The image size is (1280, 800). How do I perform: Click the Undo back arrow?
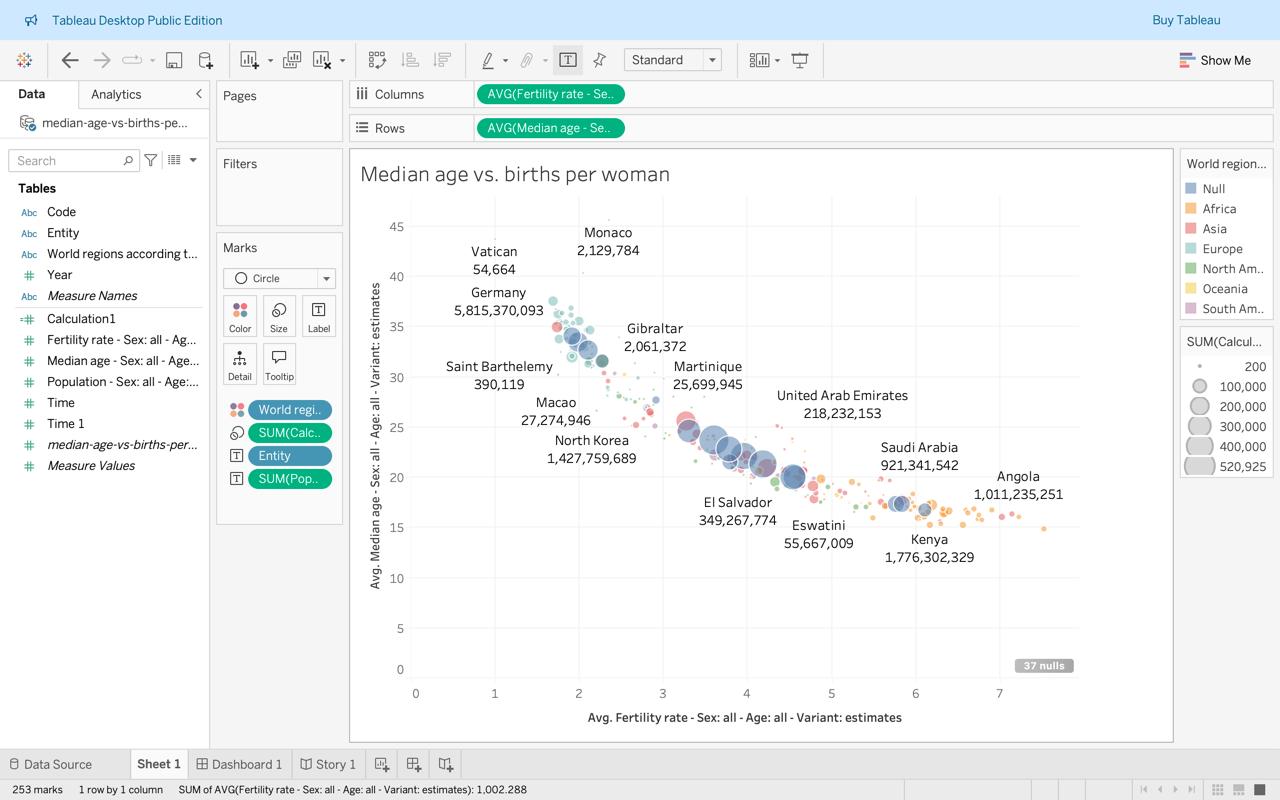pyautogui.click(x=70, y=60)
